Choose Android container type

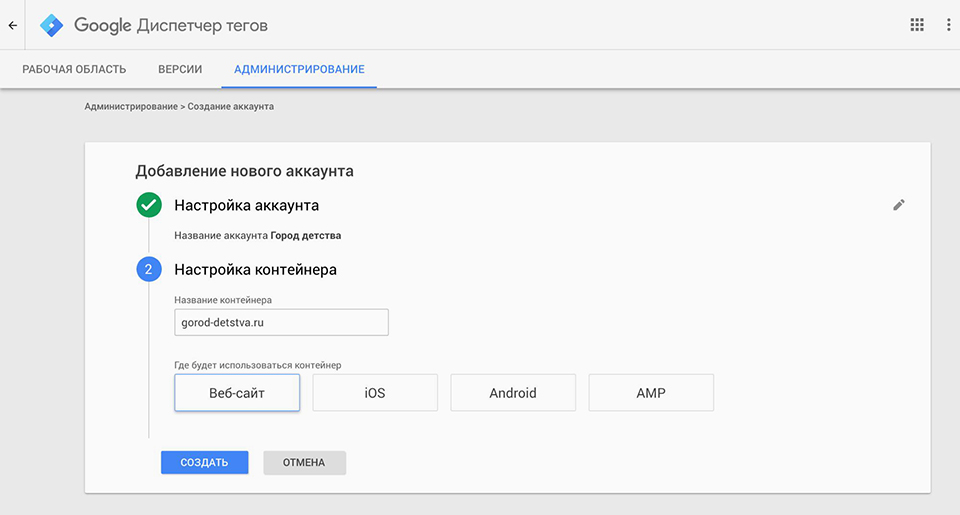click(513, 393)
